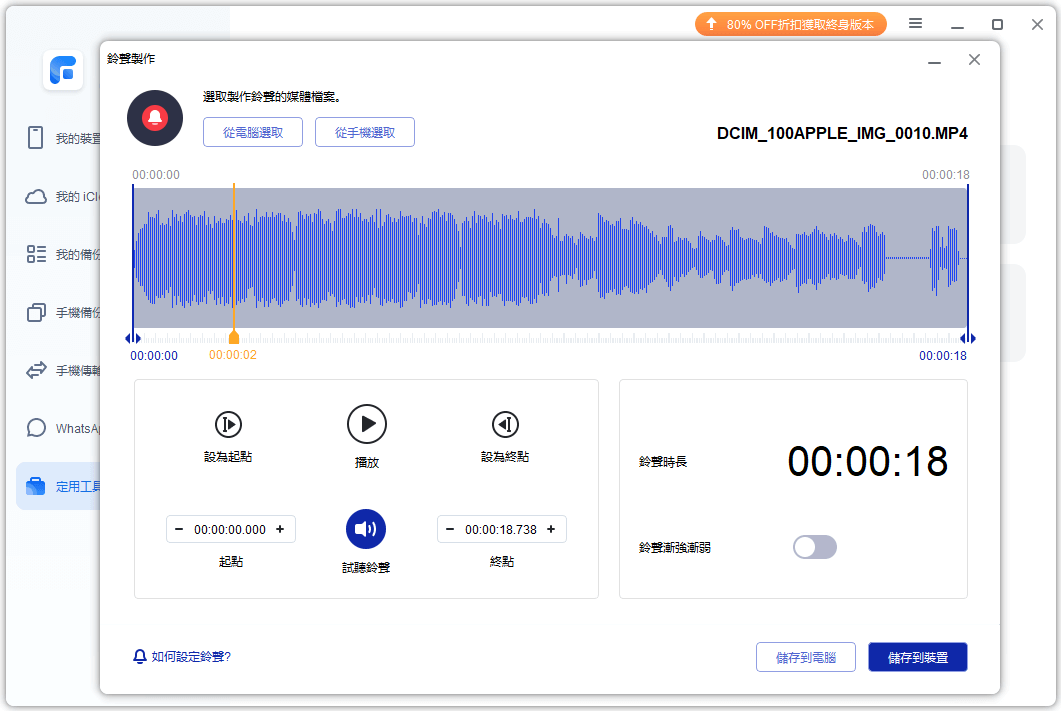Click the 起點 time input field
This screenshot has height=711, width=1061.
pyautogui.click(x=230, y=530)
